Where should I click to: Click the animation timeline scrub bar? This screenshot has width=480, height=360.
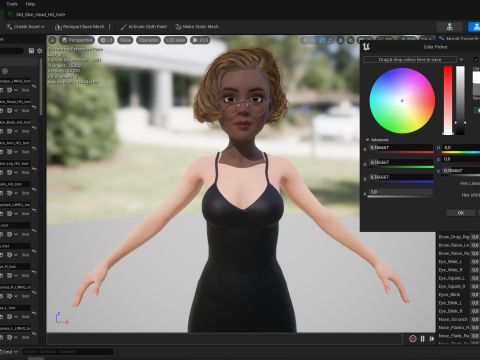point(225,339)
